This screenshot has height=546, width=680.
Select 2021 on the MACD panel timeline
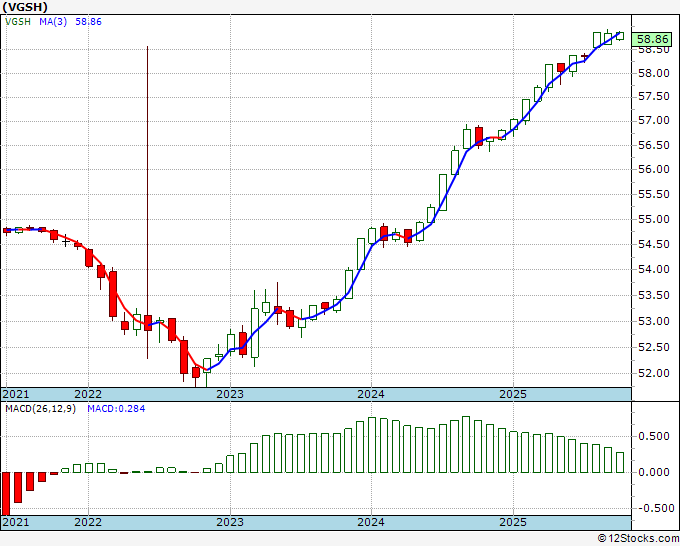pos(16,522)
